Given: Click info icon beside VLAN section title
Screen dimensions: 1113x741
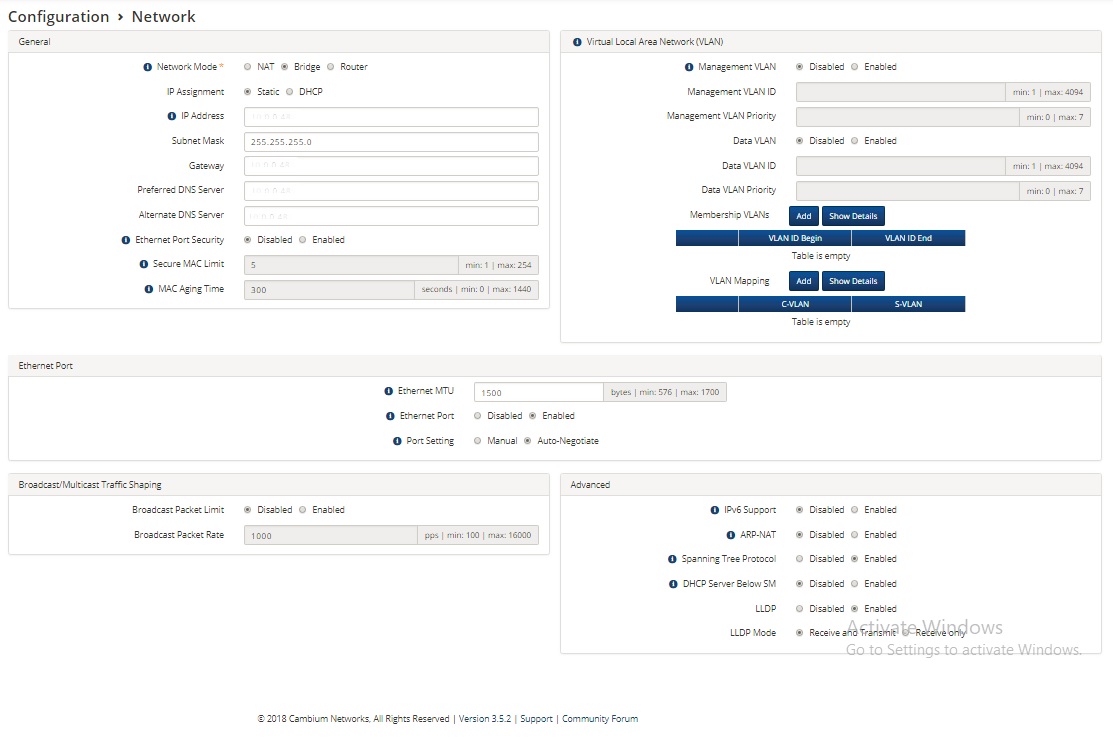Looking at the screenshot, I should [577, 42].
